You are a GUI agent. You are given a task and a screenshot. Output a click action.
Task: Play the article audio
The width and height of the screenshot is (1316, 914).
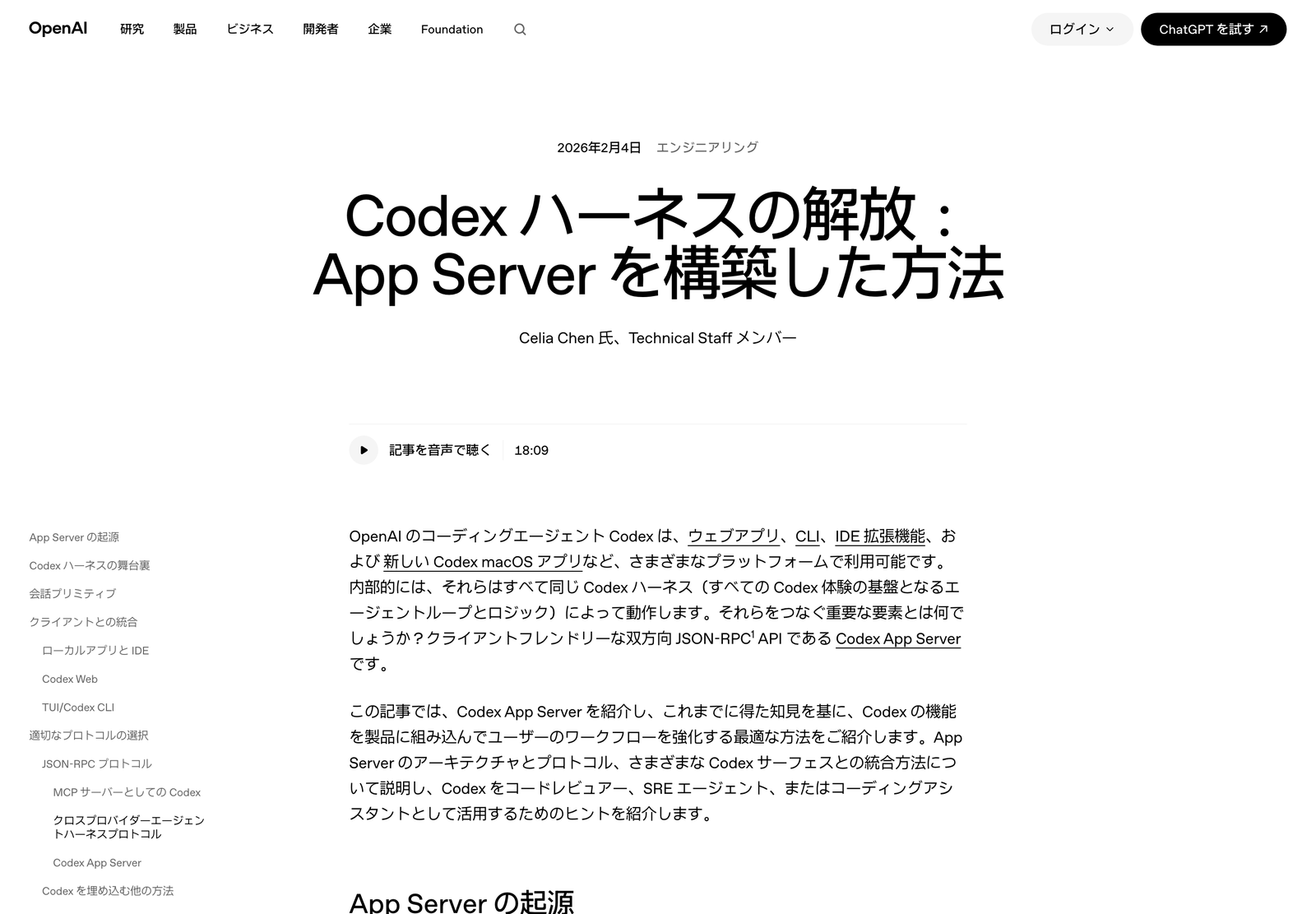pyautogui.click(x=364, y=450)
